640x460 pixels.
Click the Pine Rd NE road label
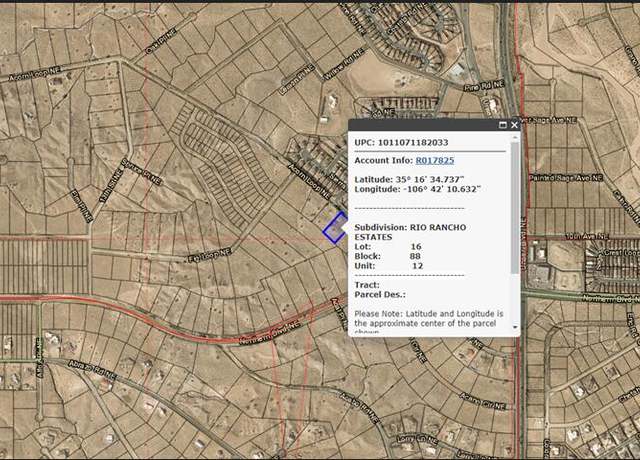[x=484, y=86]
